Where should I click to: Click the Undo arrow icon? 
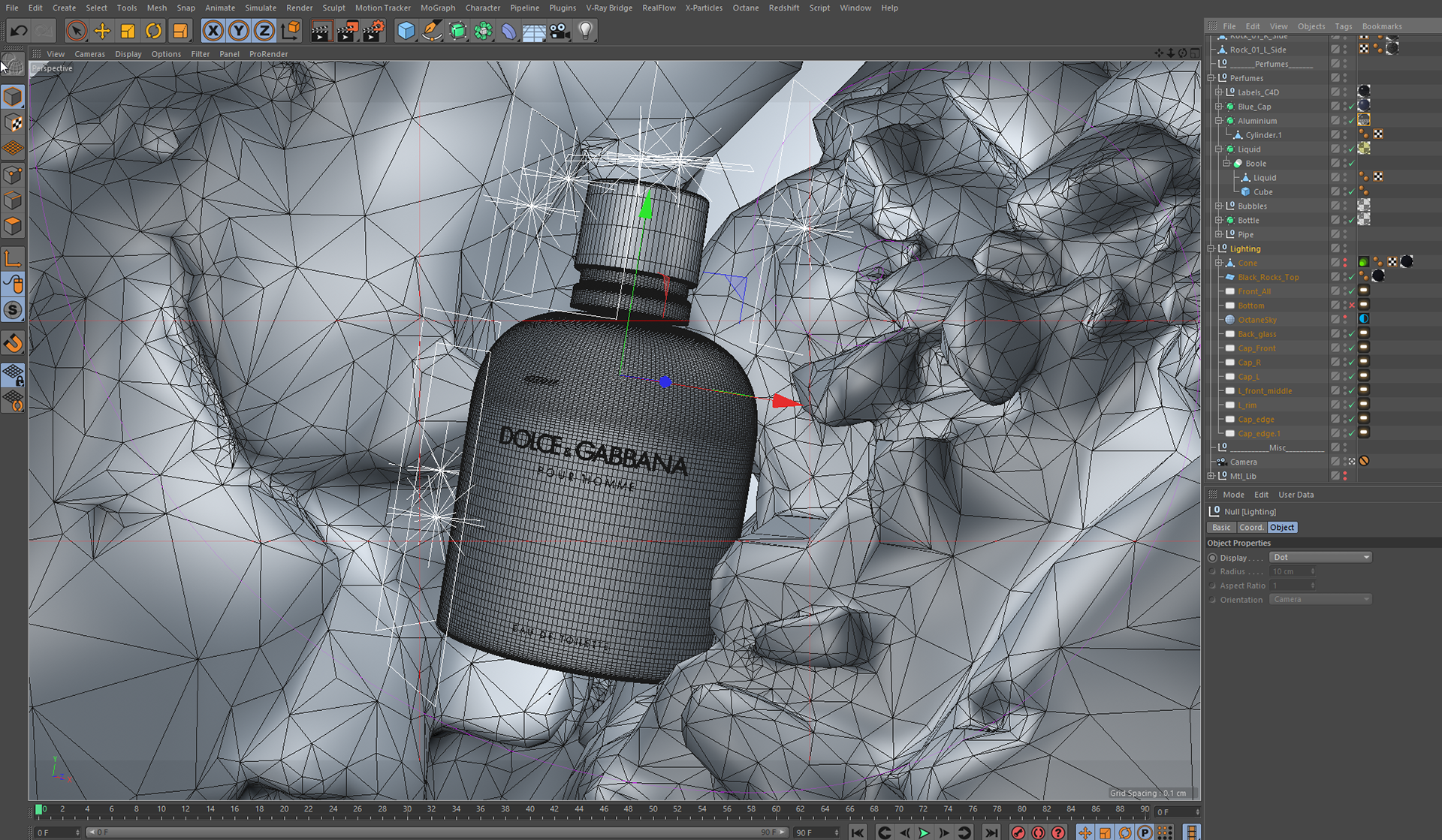point(19,31)
